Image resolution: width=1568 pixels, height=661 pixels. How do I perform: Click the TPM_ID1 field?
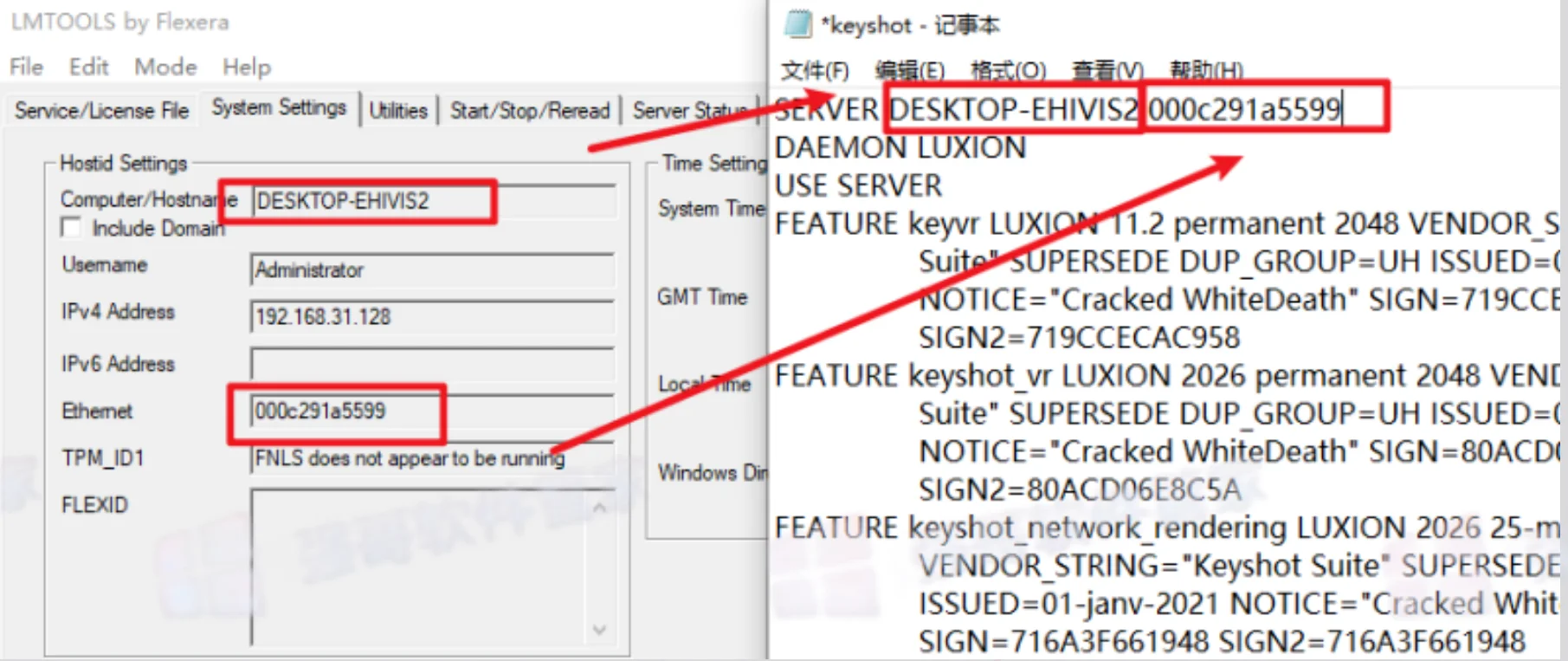pos(433,457)
